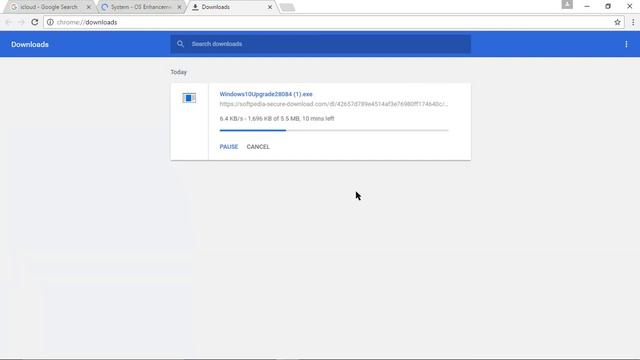640x360 pixels.
Task: Click the search magnifier icon
Action: [x=180, y=44]
